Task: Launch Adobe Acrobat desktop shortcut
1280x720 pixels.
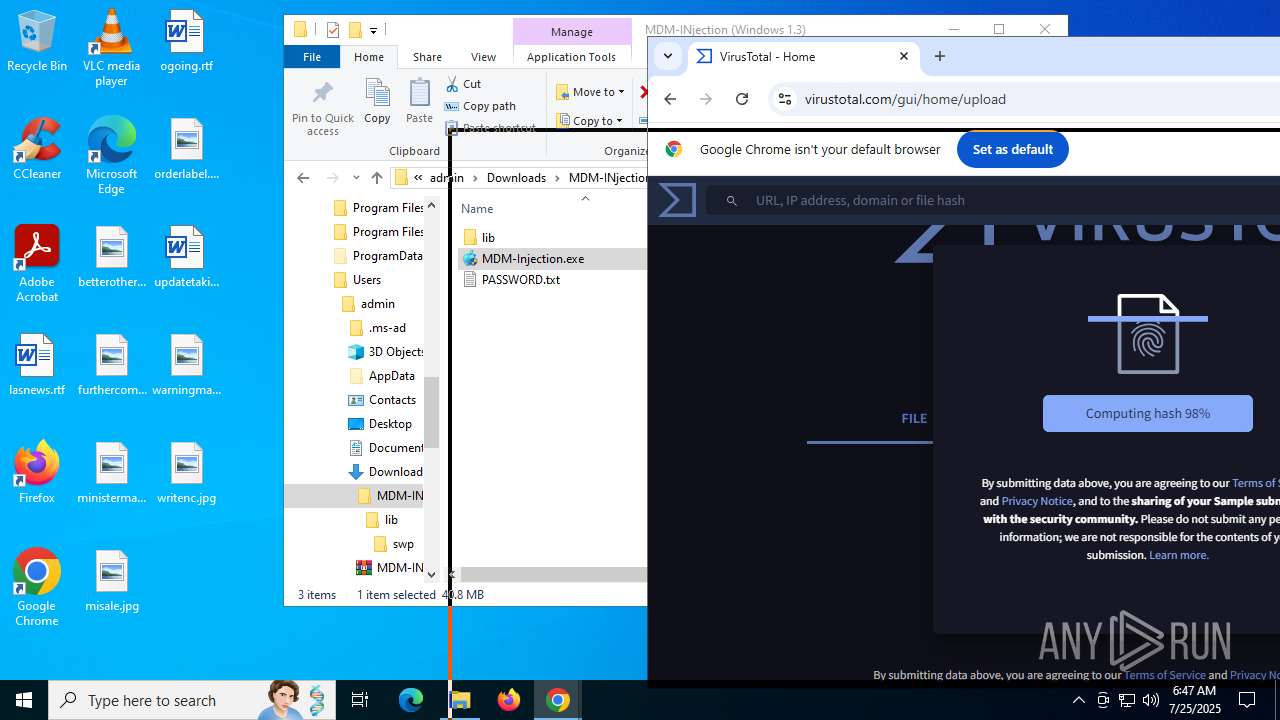Action: pyautogui.click(x=37, y=264)
